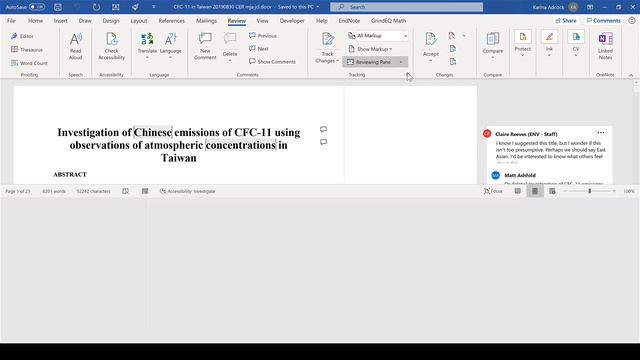Toggle the AutoSave switch

[37, 7]
